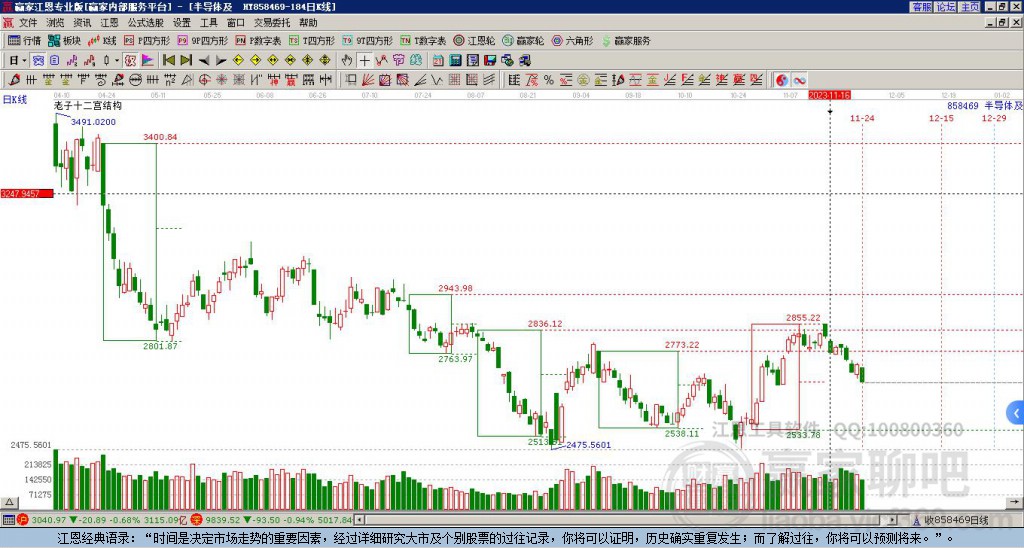The height and width of the screenshot is (548, 1024).
Task: Open the calendar icon
Action: coord(438,61)
